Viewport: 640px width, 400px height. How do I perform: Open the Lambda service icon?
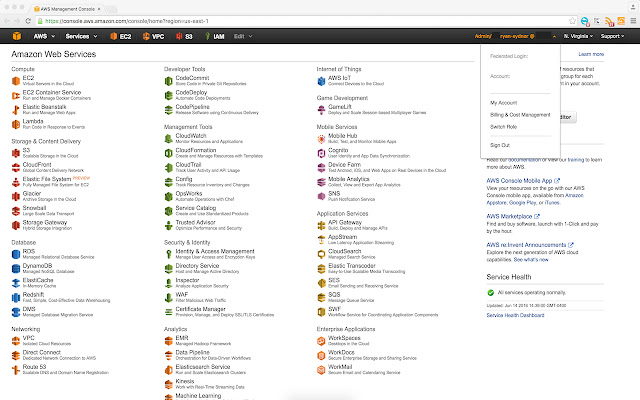[x=16, y=124]
